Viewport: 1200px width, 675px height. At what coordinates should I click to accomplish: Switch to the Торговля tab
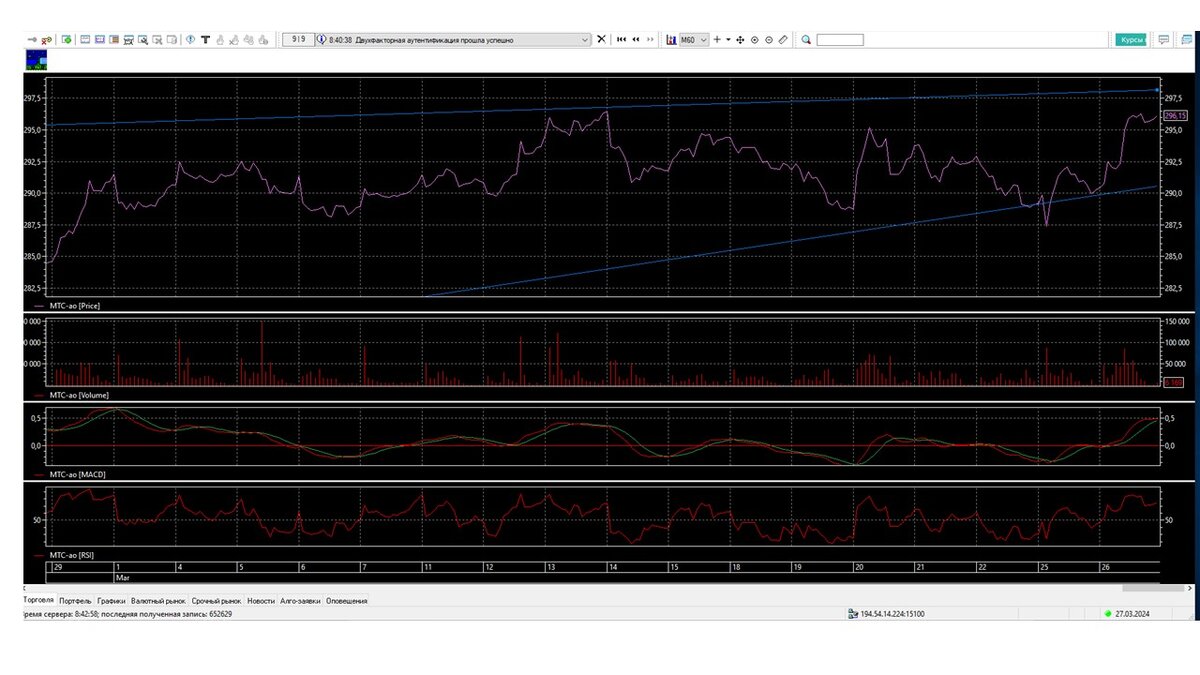coord(38,600)
